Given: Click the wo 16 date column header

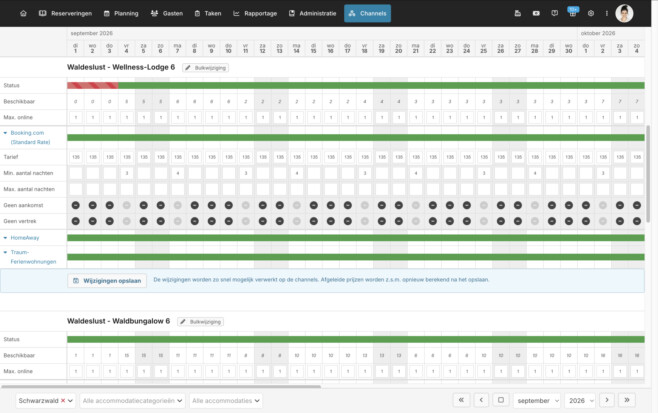Looking at the screenshot, I should point(331,48).
